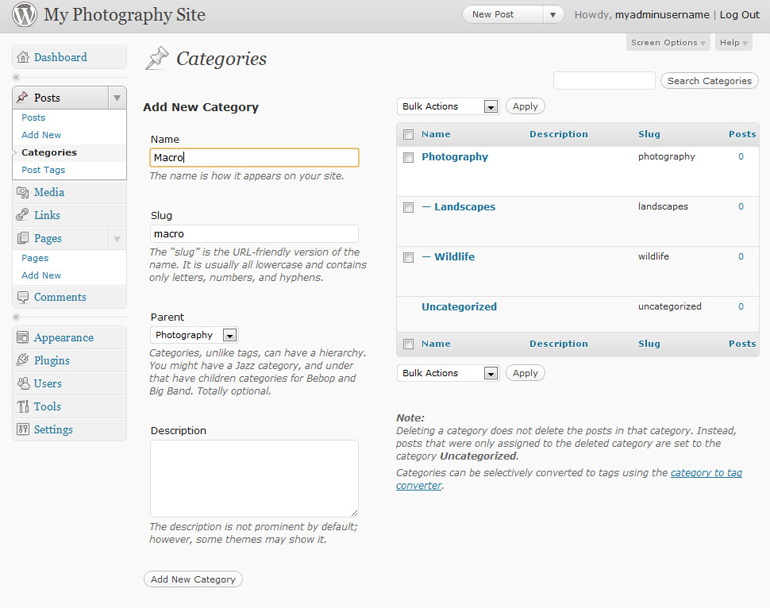This screenshot has height=608, width=770.
Task: Click the WordPress logo icon
Action: click(x=25, y=15)
